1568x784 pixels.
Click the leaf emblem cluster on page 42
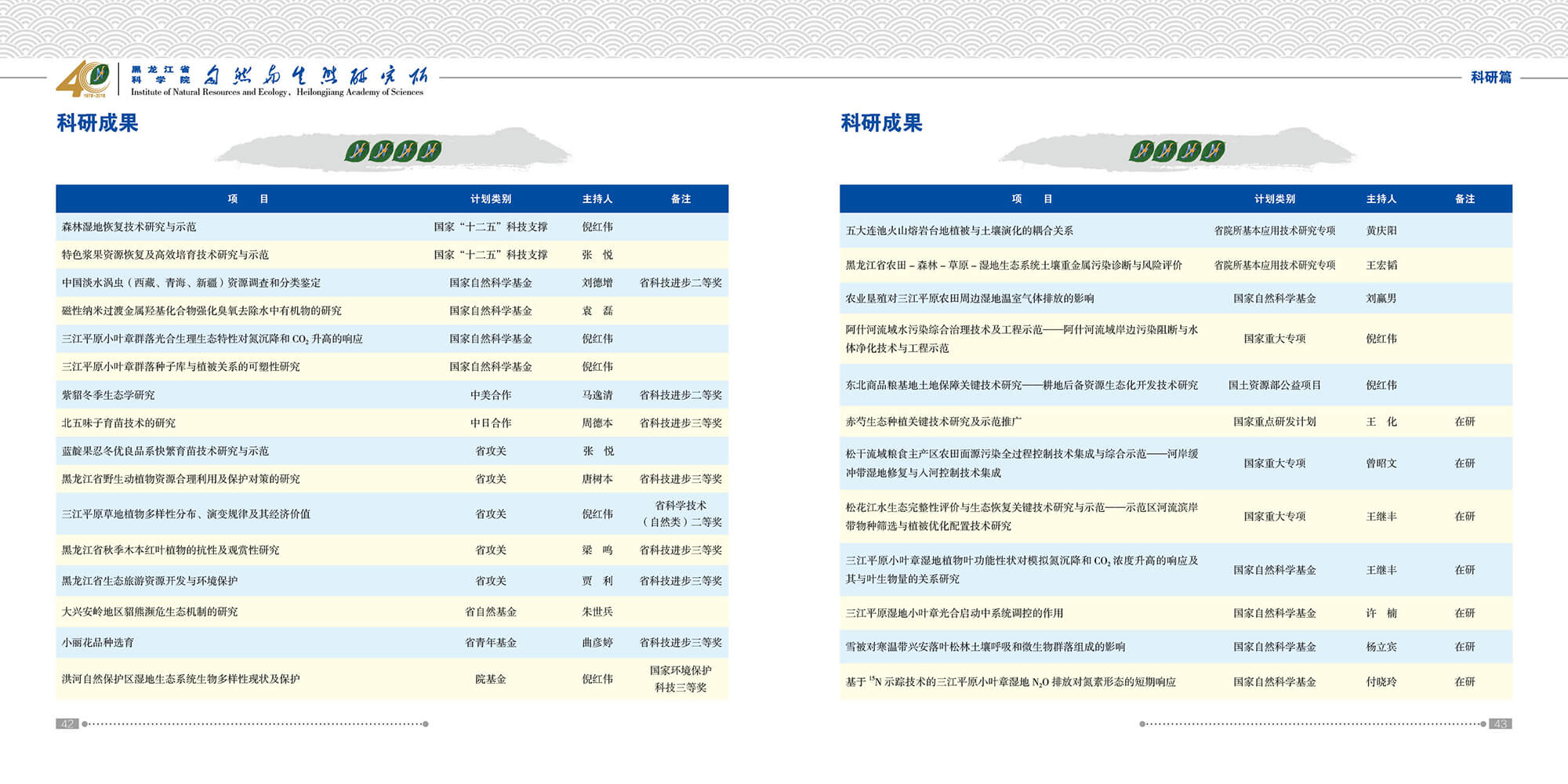coord(394,151)
